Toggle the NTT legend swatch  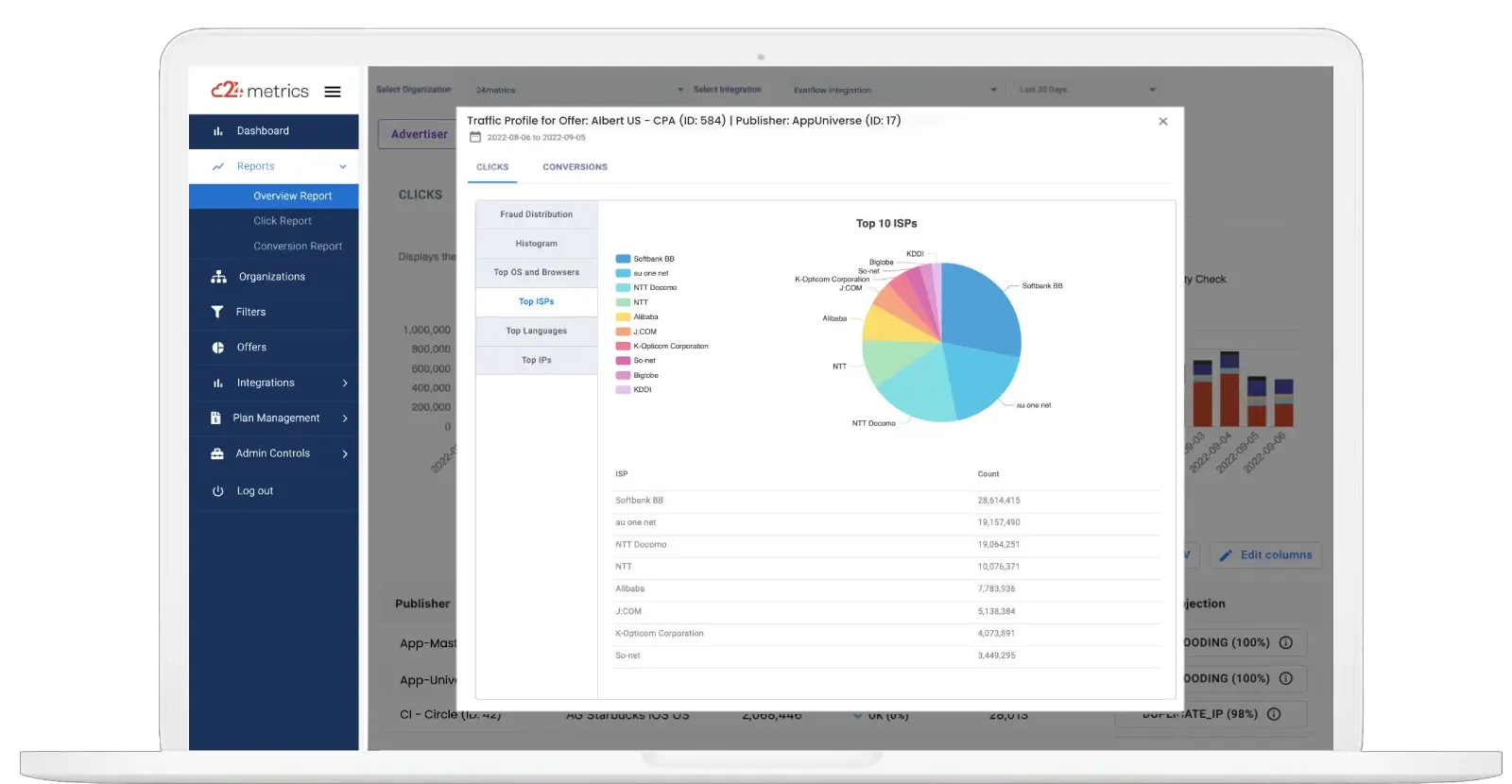[623, 302]
